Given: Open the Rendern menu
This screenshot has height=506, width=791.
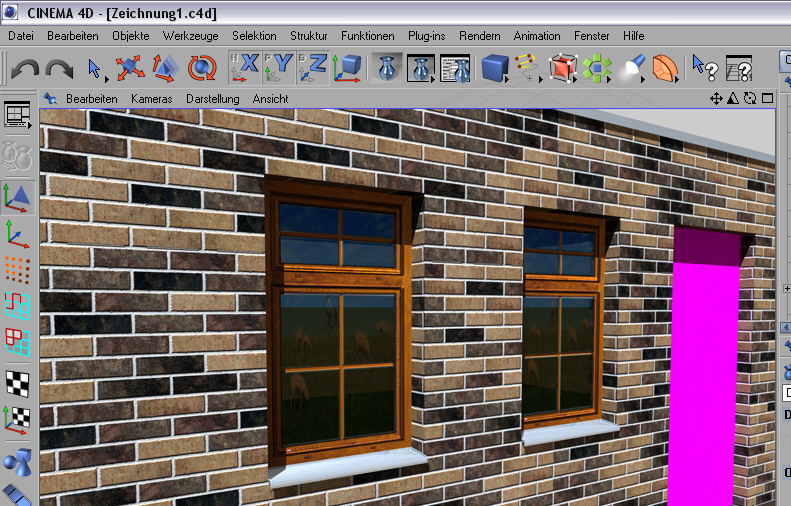Looking at the screenshot, I should (480, 36).
